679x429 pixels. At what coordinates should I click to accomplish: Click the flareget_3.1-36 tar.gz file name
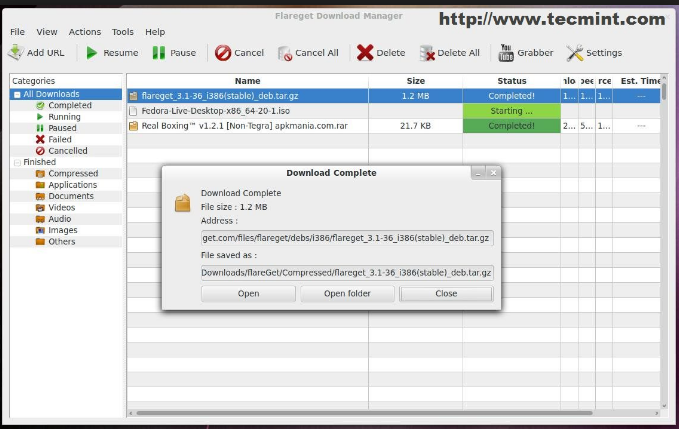tap(220, 96)
